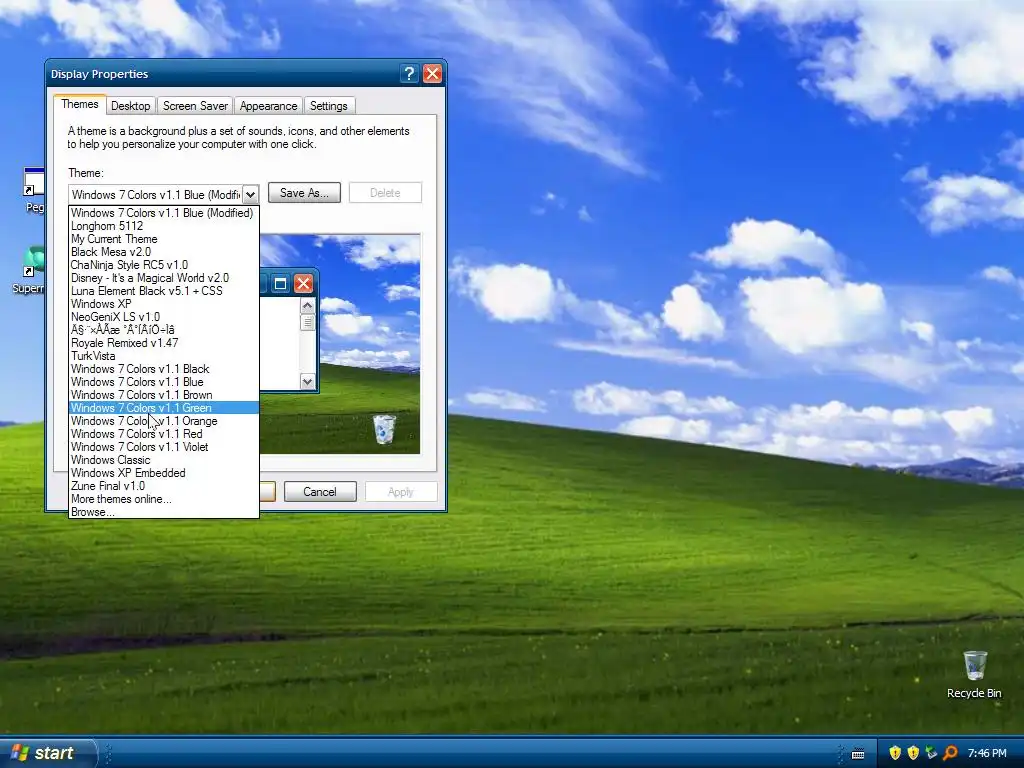This screenshot has width=1024, height=768.
Task: Select My Current Theme option
Action: coord(164,239)
